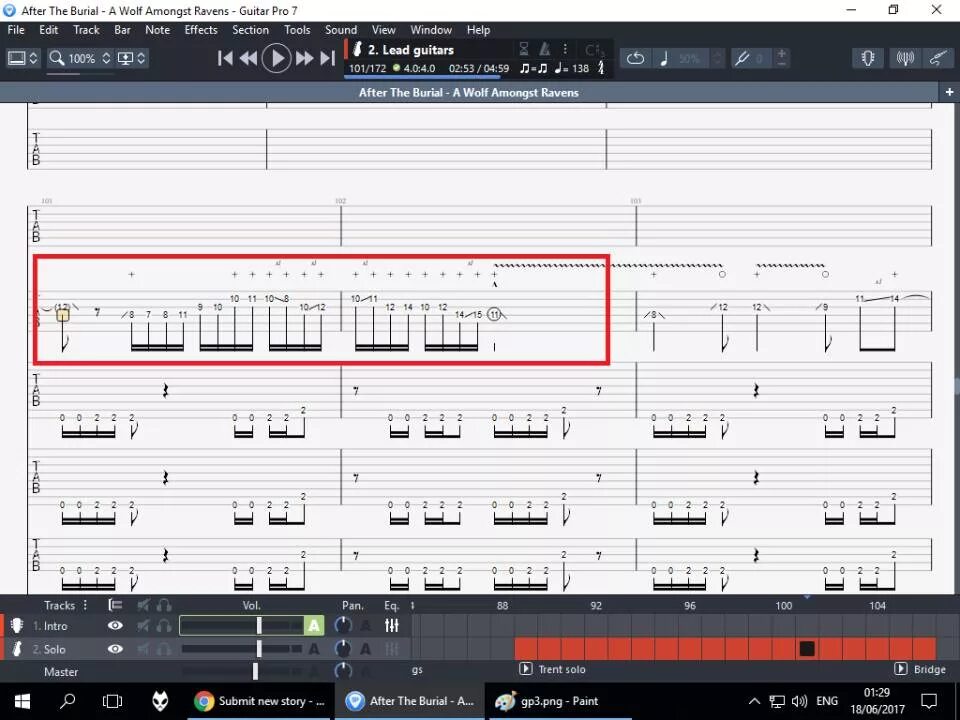Click the black current-bar block in Solo timeline
The image size is (960, 720).
[807, 648]
